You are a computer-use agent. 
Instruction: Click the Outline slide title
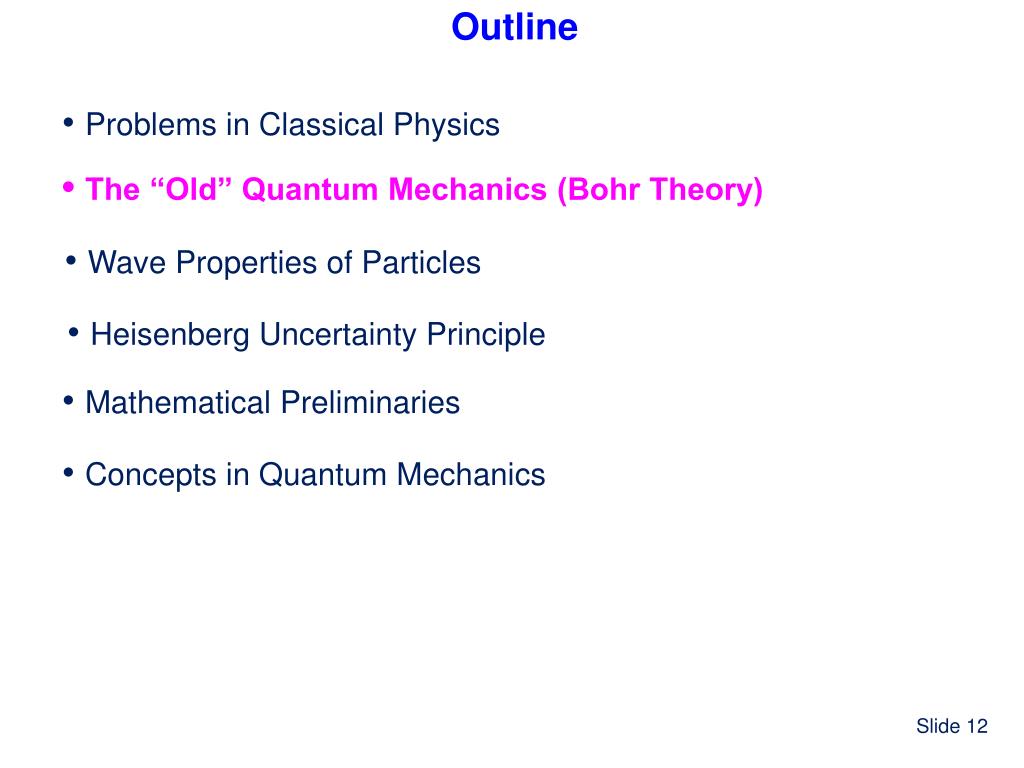pos(515,27)
